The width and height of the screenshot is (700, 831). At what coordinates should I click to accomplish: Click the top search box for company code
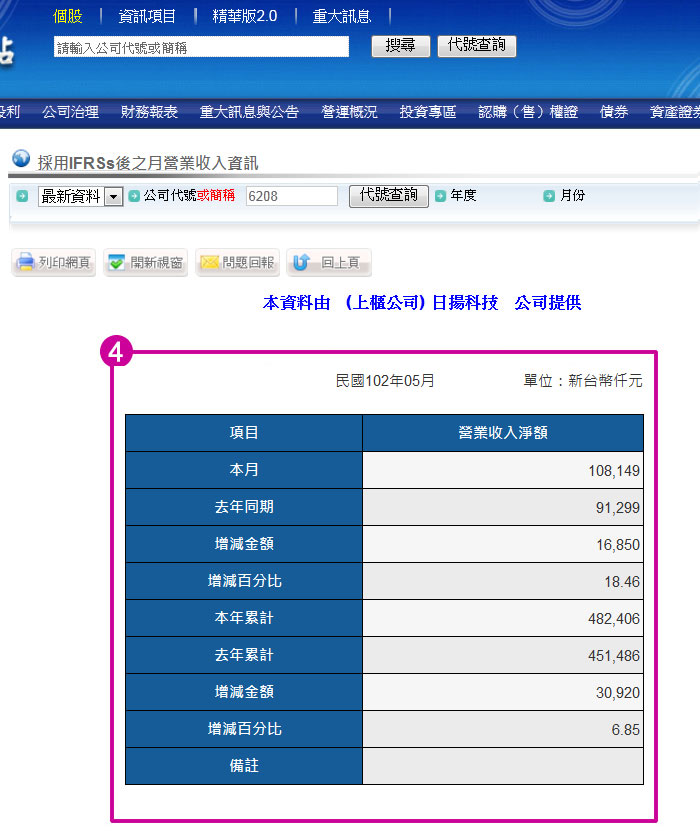201,47
